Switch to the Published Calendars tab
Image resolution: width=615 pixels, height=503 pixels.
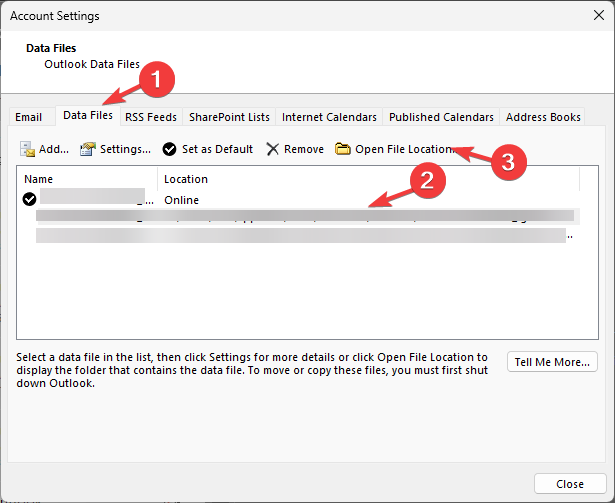[441, 117]
